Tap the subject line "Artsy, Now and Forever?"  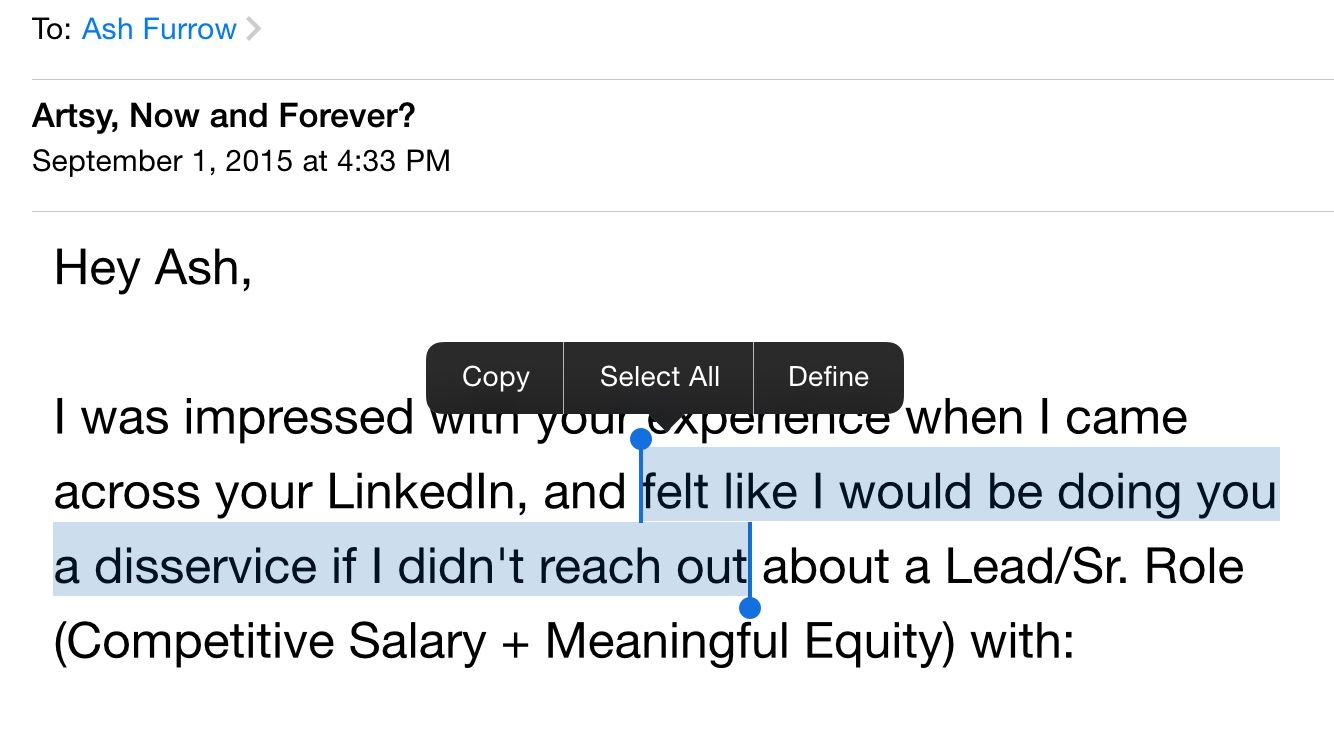[223, 117]
